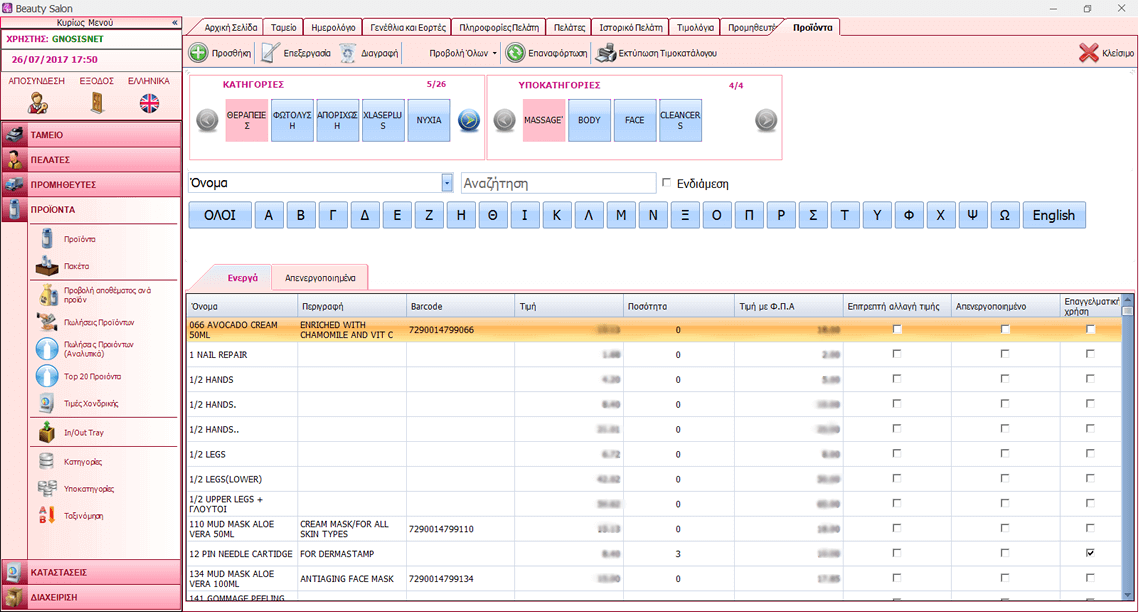Click the green Προσθήκη add icon
This screenshot has width=1141, height=612.
point(199,53)
